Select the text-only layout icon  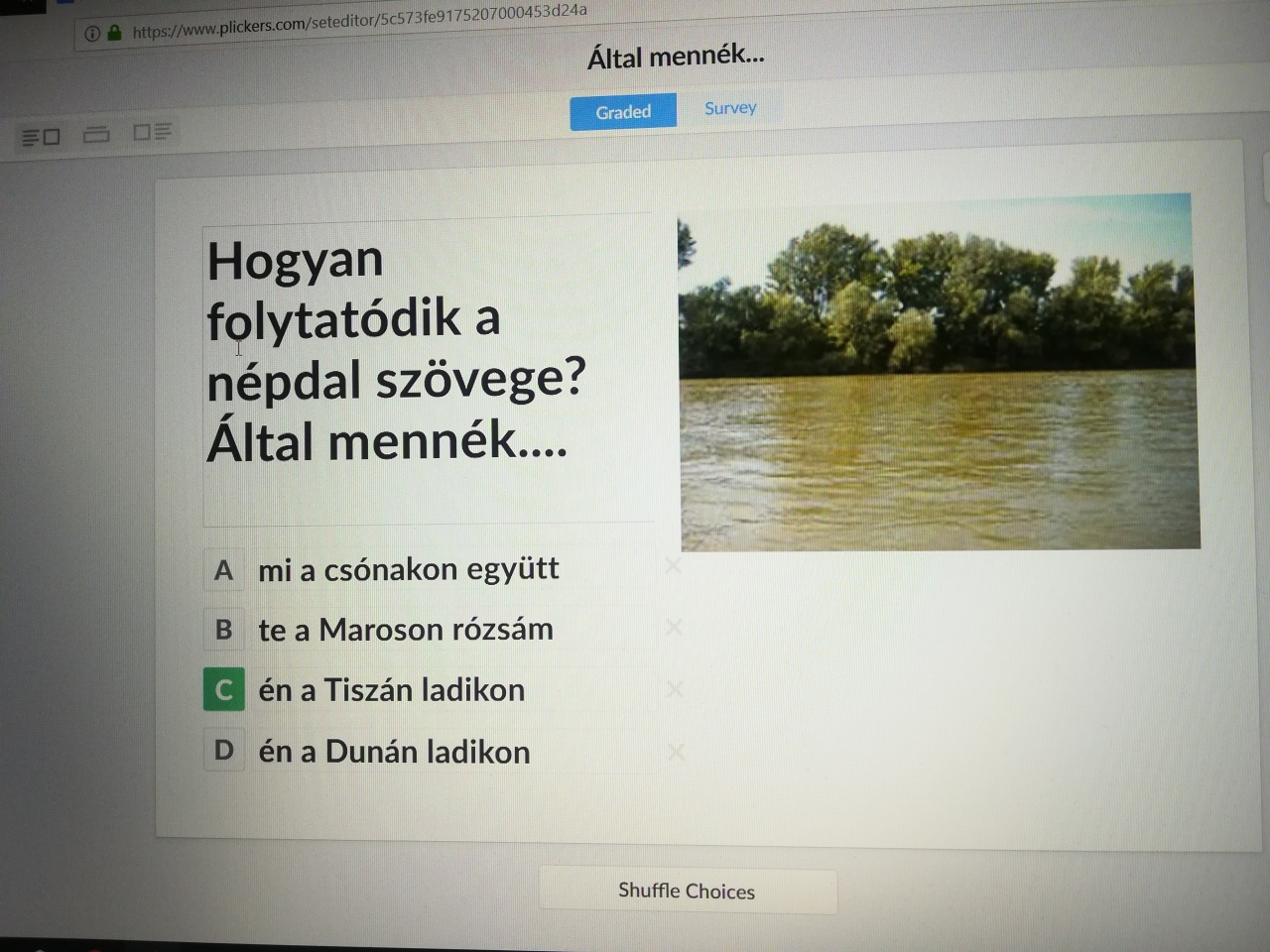[96, 134]
